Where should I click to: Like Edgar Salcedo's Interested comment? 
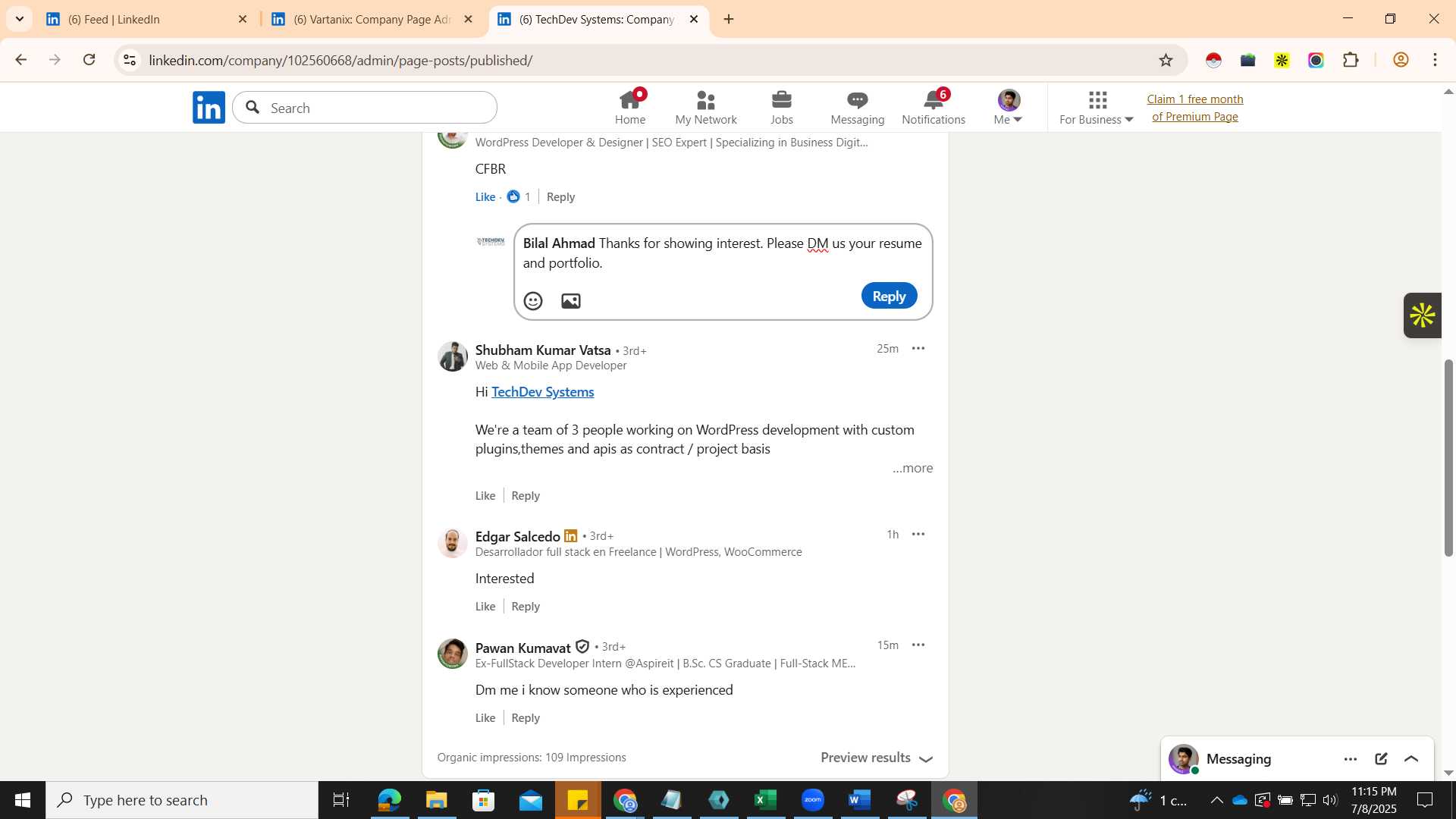485,606
